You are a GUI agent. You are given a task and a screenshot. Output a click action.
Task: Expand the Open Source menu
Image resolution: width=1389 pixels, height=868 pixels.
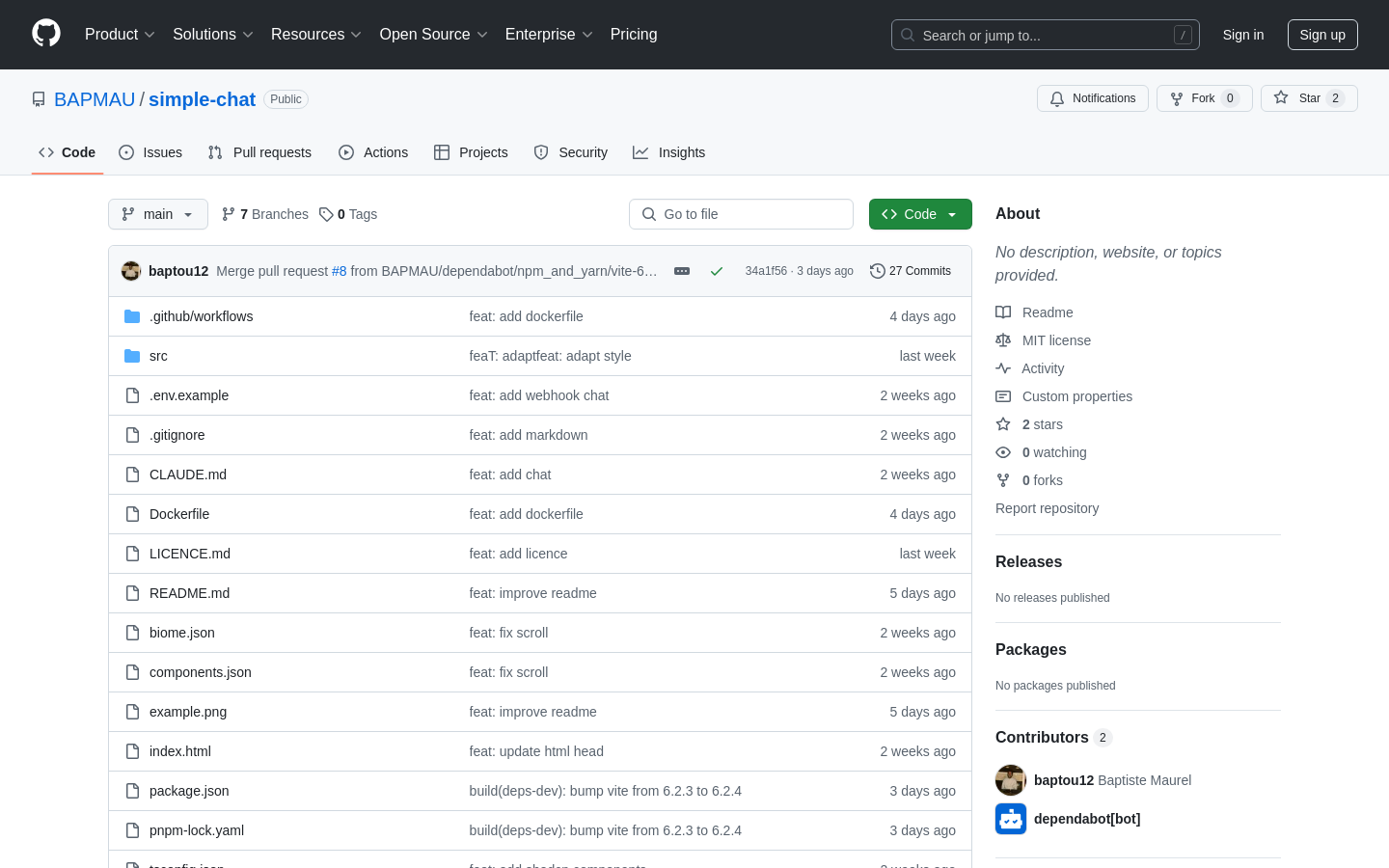click(434, 35)
